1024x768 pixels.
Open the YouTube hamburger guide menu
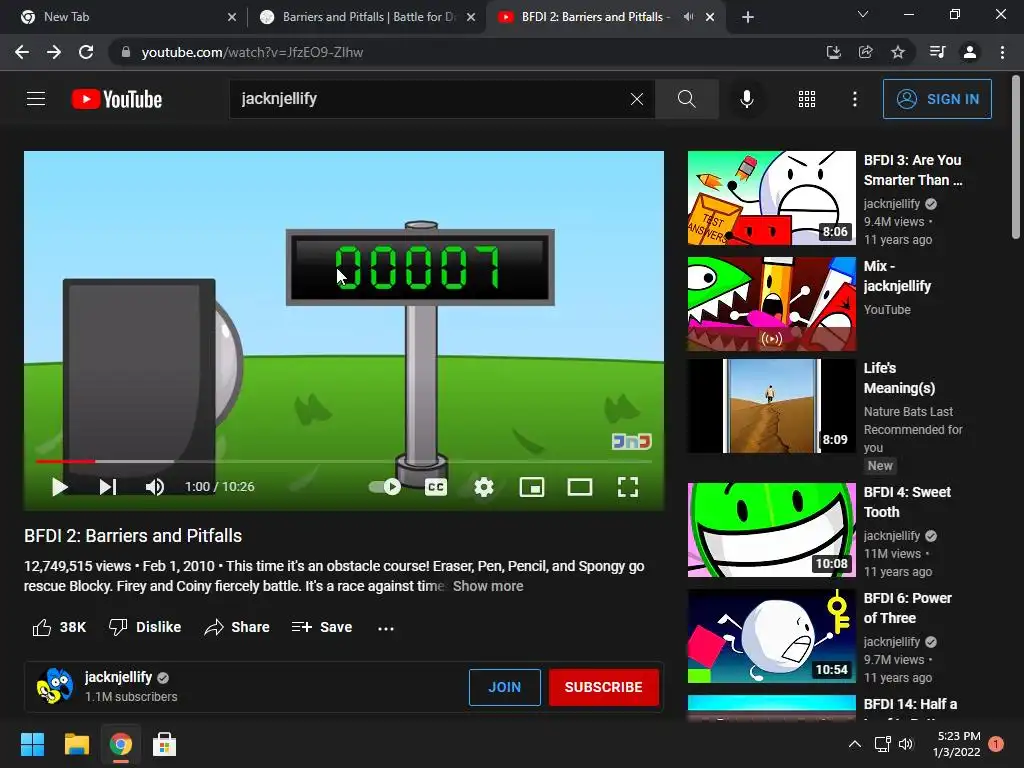(36, 99)
